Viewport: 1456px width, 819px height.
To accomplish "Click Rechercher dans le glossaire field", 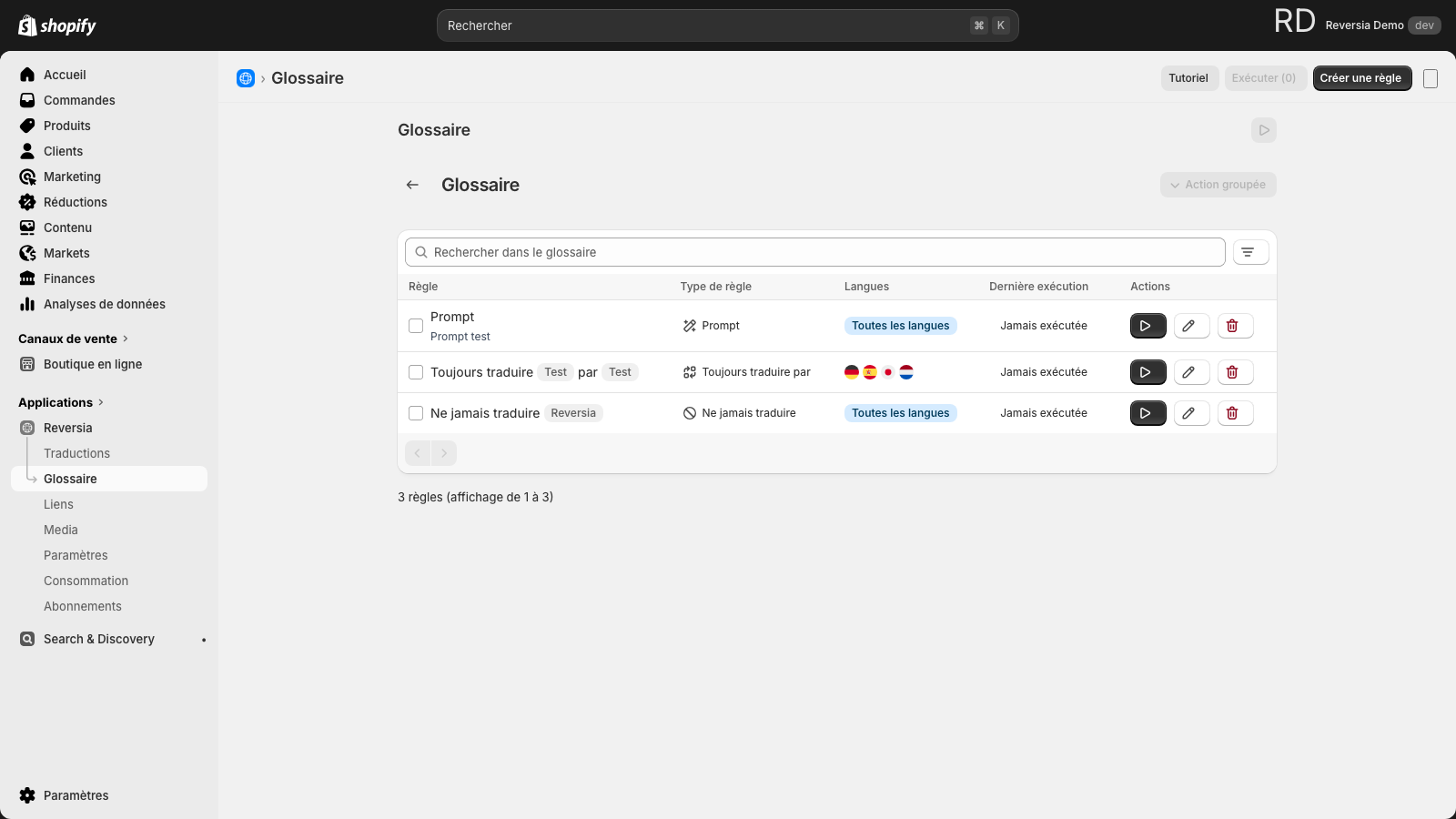I will click(814, 252).
